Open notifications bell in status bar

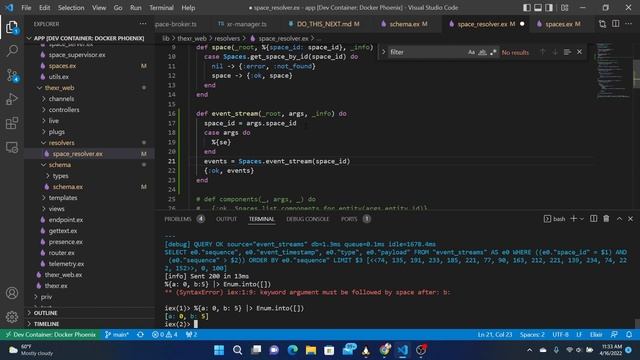629,335
